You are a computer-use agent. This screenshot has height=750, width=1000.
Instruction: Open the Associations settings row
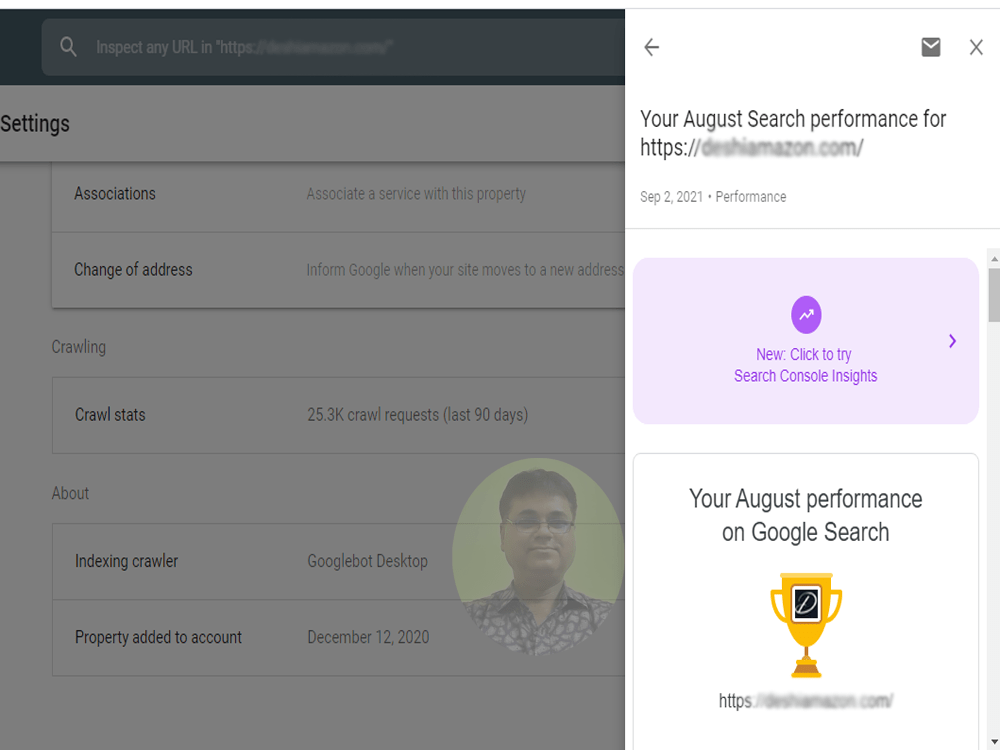[x=339, y=194]
